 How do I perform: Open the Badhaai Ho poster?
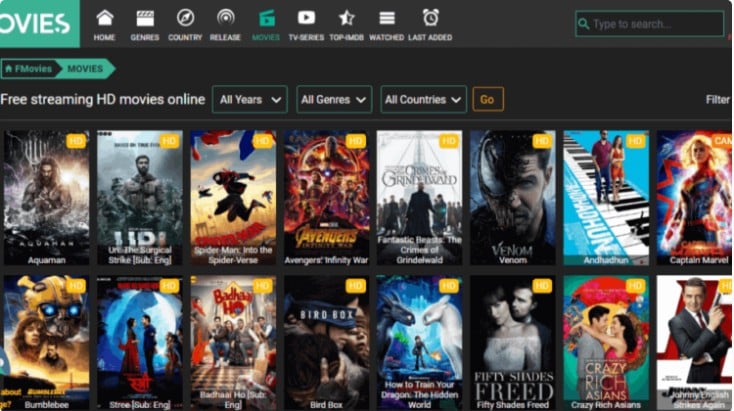coord(233,343)
